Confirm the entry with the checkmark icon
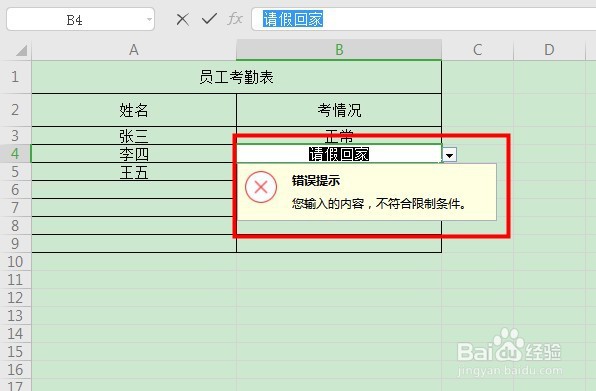Screen dimensions: 596x391 (209, 18)
